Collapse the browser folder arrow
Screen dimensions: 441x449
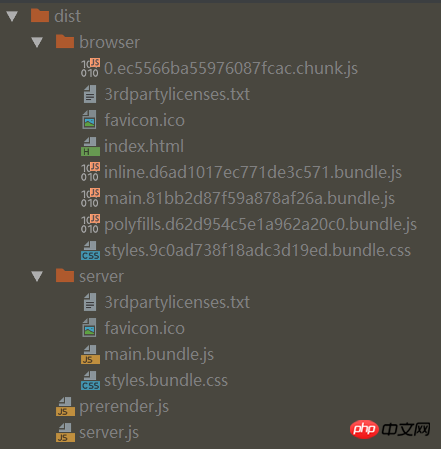pyautogui.click(x=37, y=42)
